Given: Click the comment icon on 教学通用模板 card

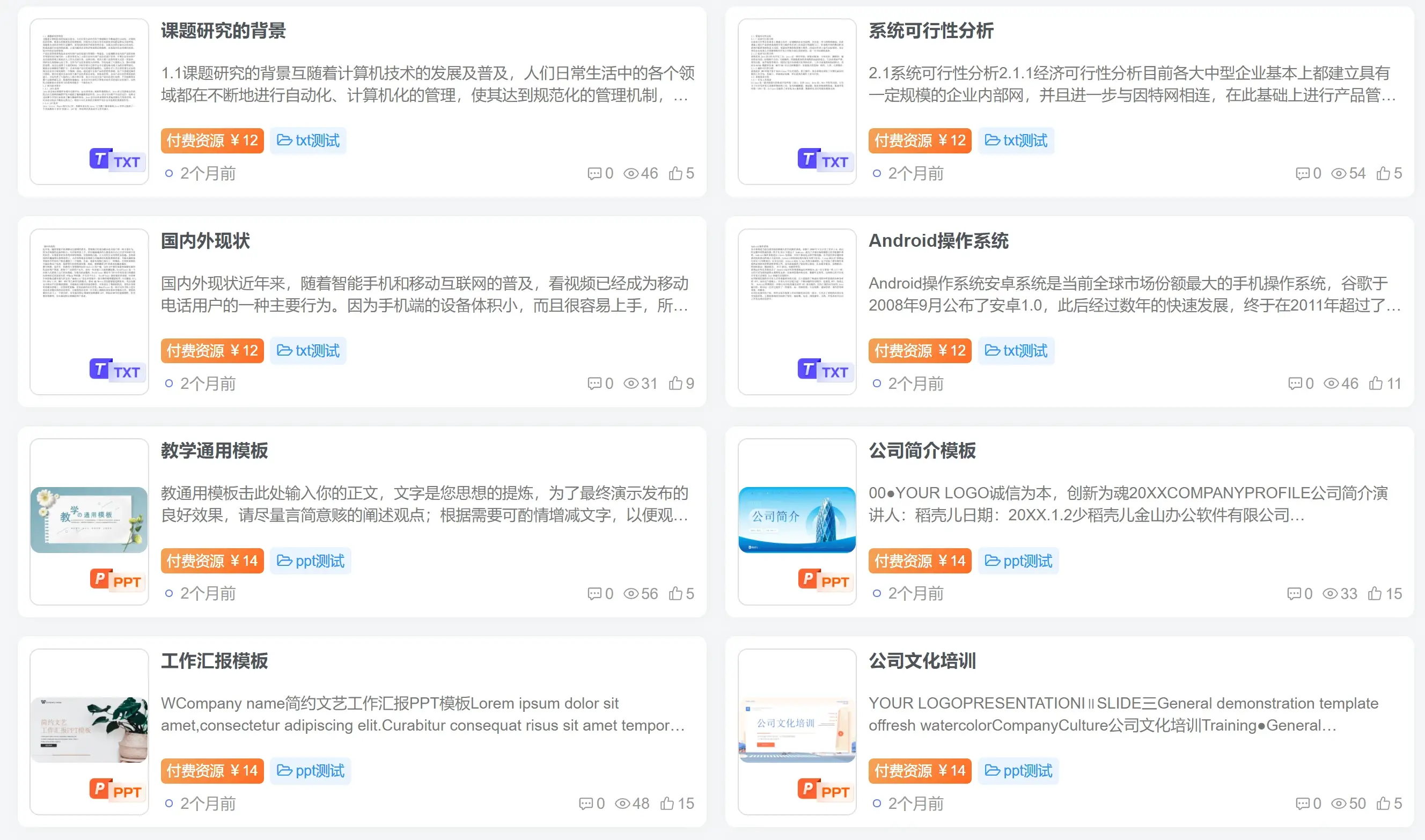Looking at the screenshot, I should pos(594,594).
